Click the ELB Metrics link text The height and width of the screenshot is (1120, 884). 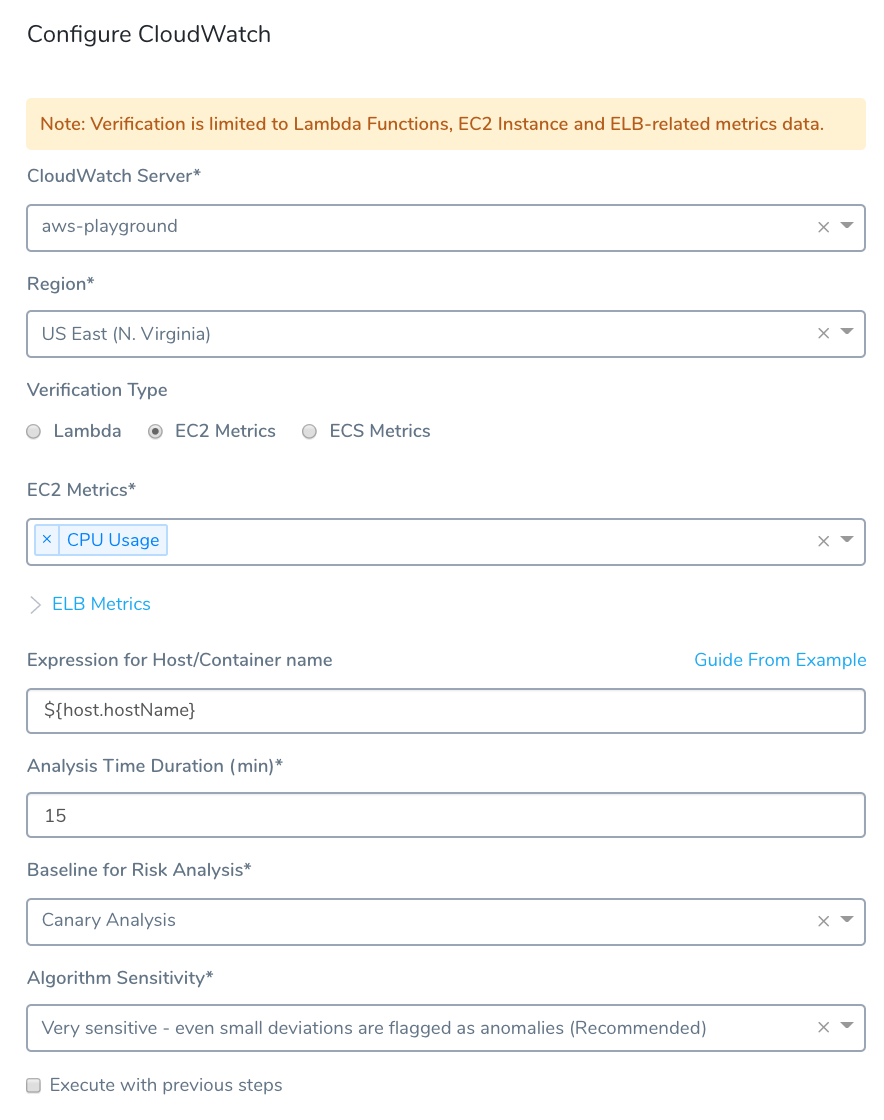[x=101, y=604]
